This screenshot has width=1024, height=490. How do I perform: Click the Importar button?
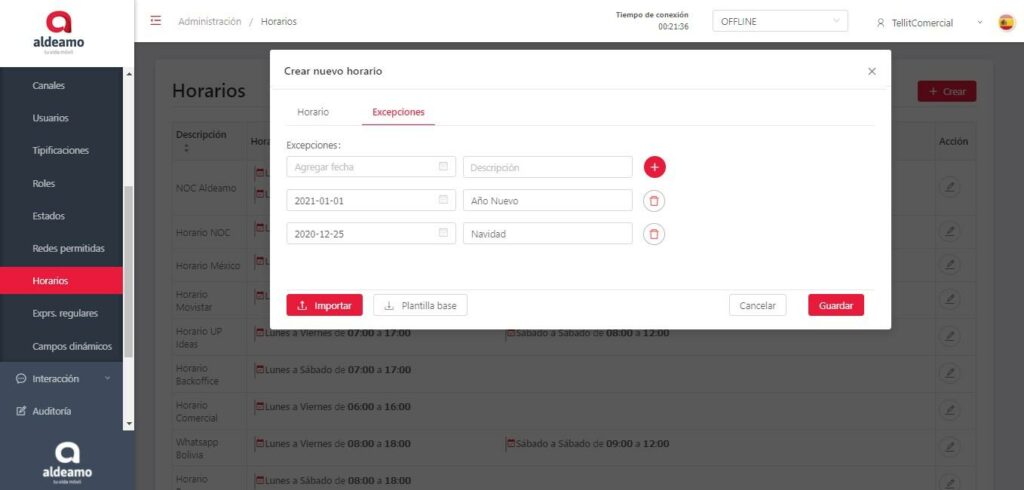tap(324, 305)
